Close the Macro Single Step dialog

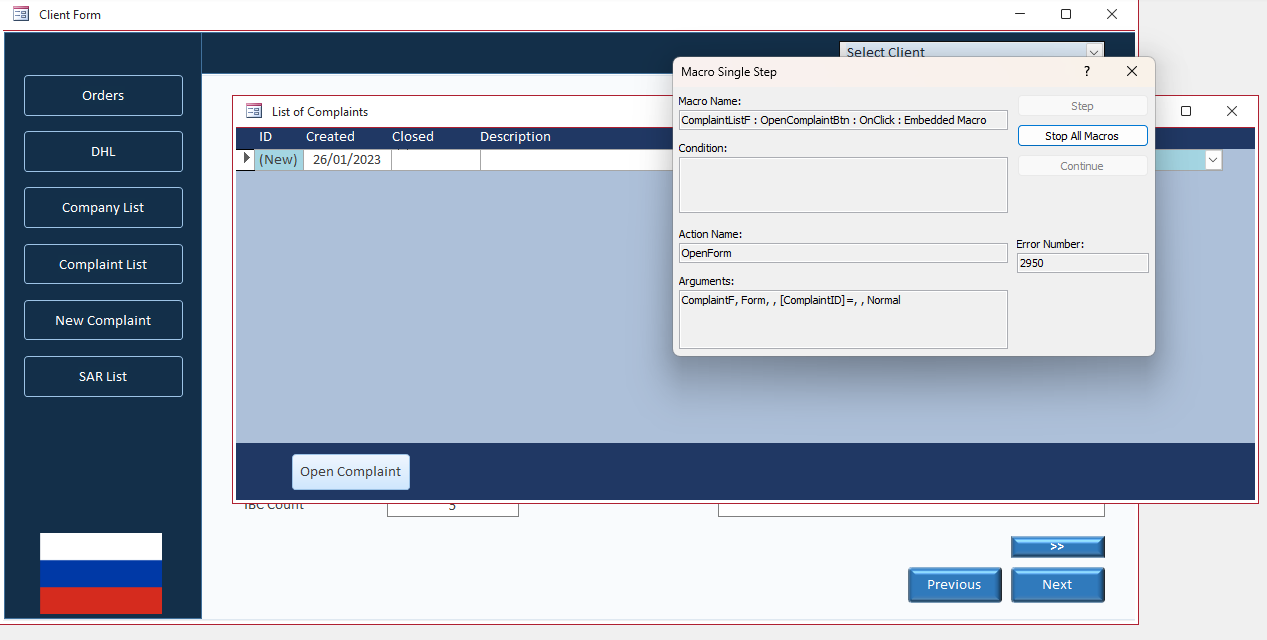[1132, 72]
